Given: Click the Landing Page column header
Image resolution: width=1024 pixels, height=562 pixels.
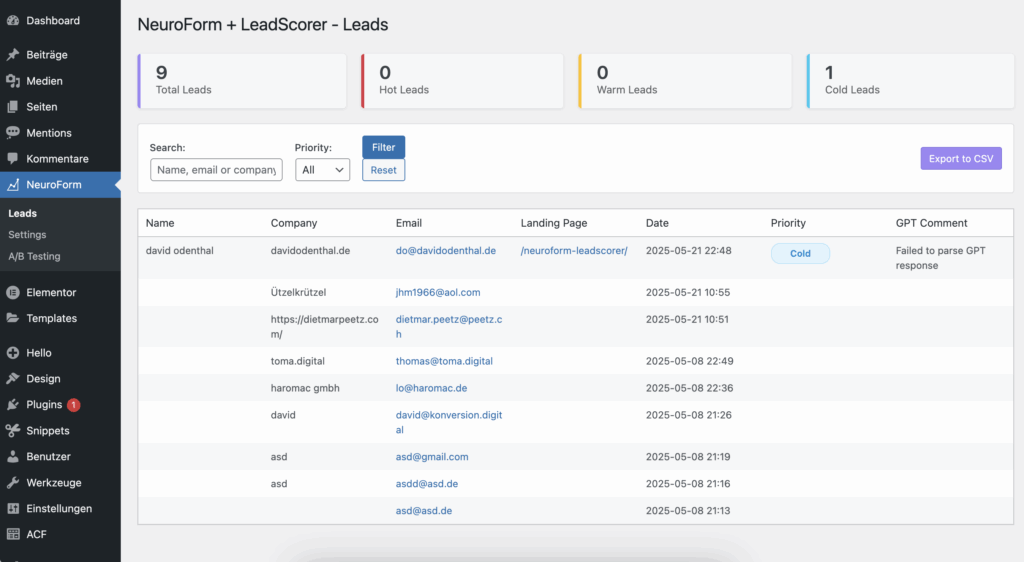Looking at the screenshot, I should tap(554, 223).
